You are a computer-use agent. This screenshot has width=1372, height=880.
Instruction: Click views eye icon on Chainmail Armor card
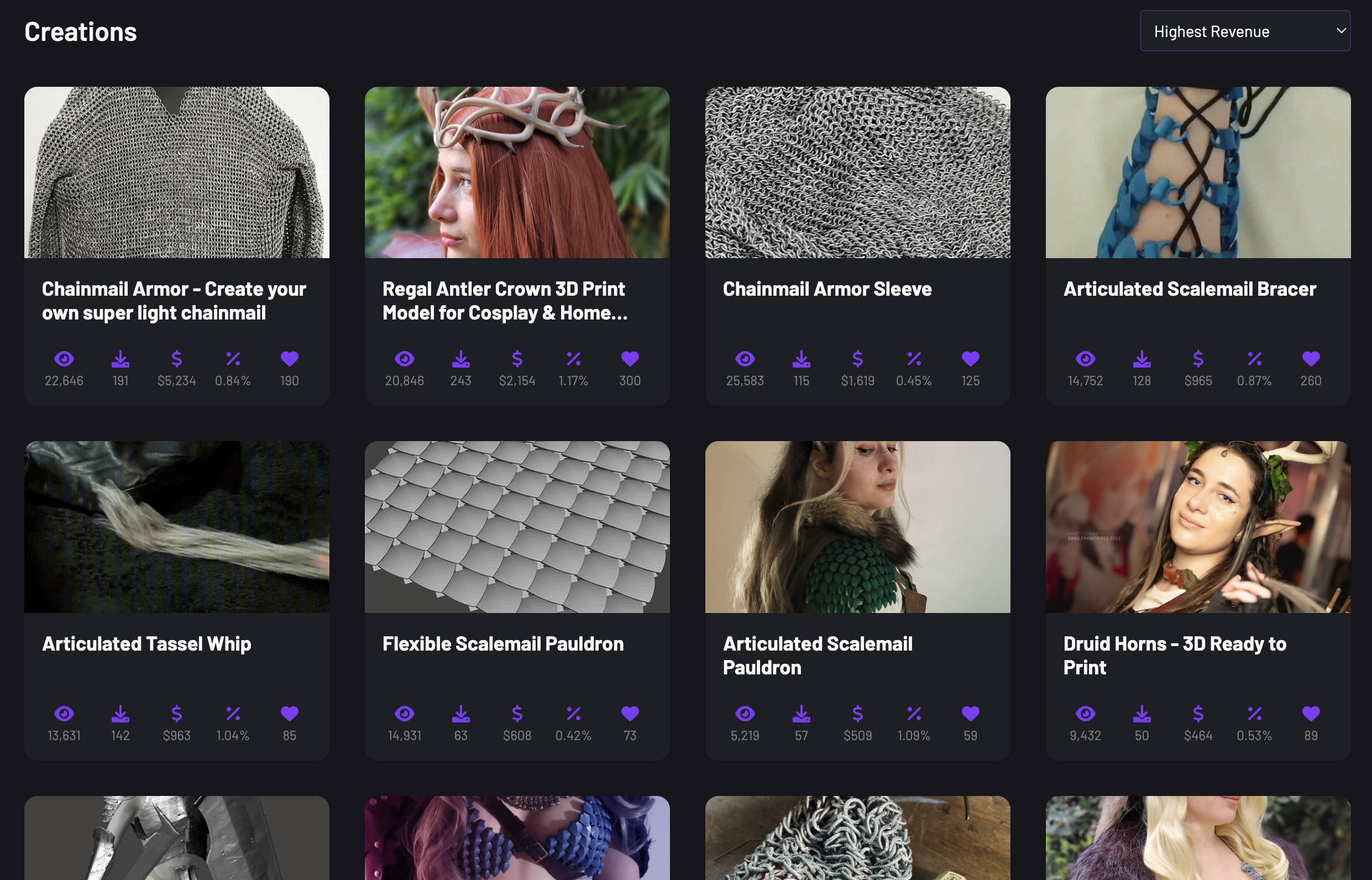64,359
